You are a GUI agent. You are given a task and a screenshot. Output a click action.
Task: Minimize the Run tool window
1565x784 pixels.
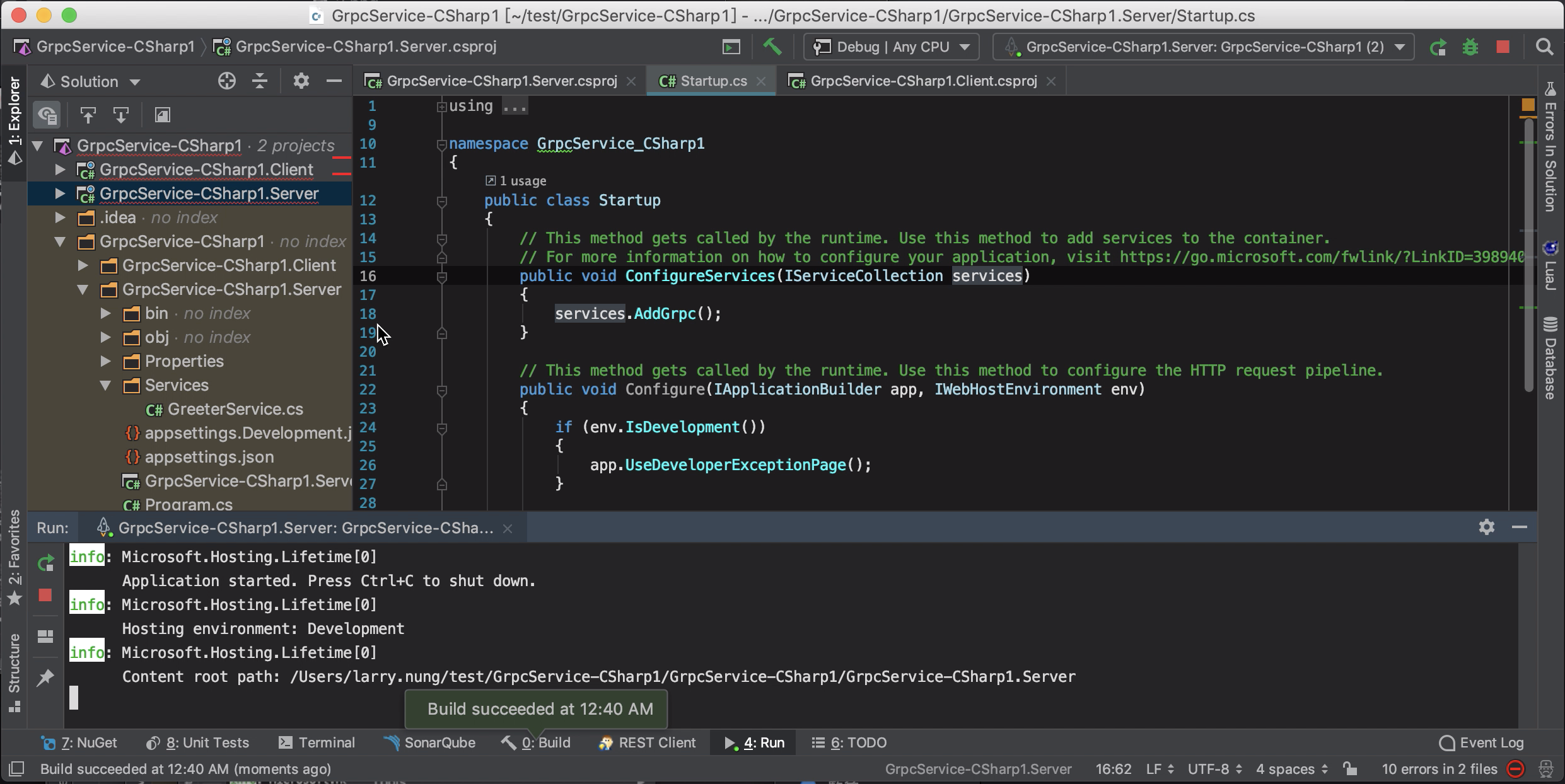[1520, 527]
